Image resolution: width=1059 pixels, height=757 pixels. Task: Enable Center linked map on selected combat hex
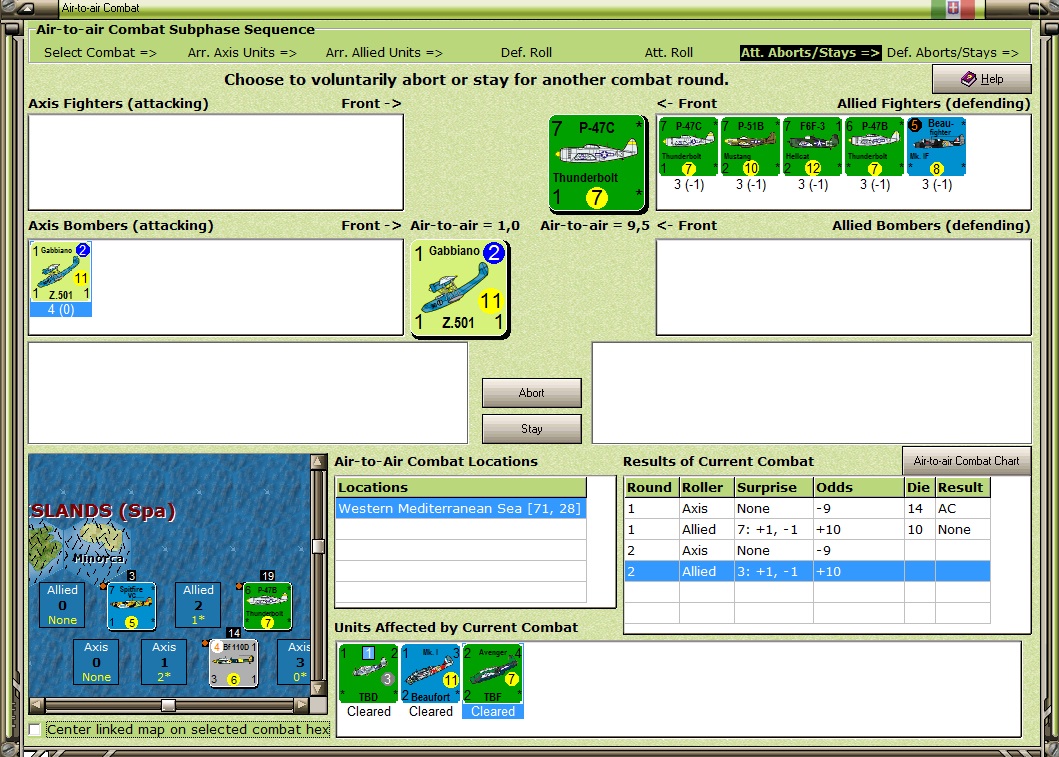pos(35,729)
